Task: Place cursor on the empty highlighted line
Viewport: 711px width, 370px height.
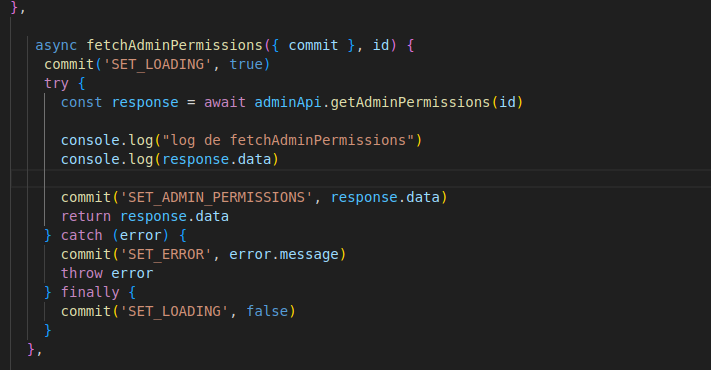Action: pos(360,178)
